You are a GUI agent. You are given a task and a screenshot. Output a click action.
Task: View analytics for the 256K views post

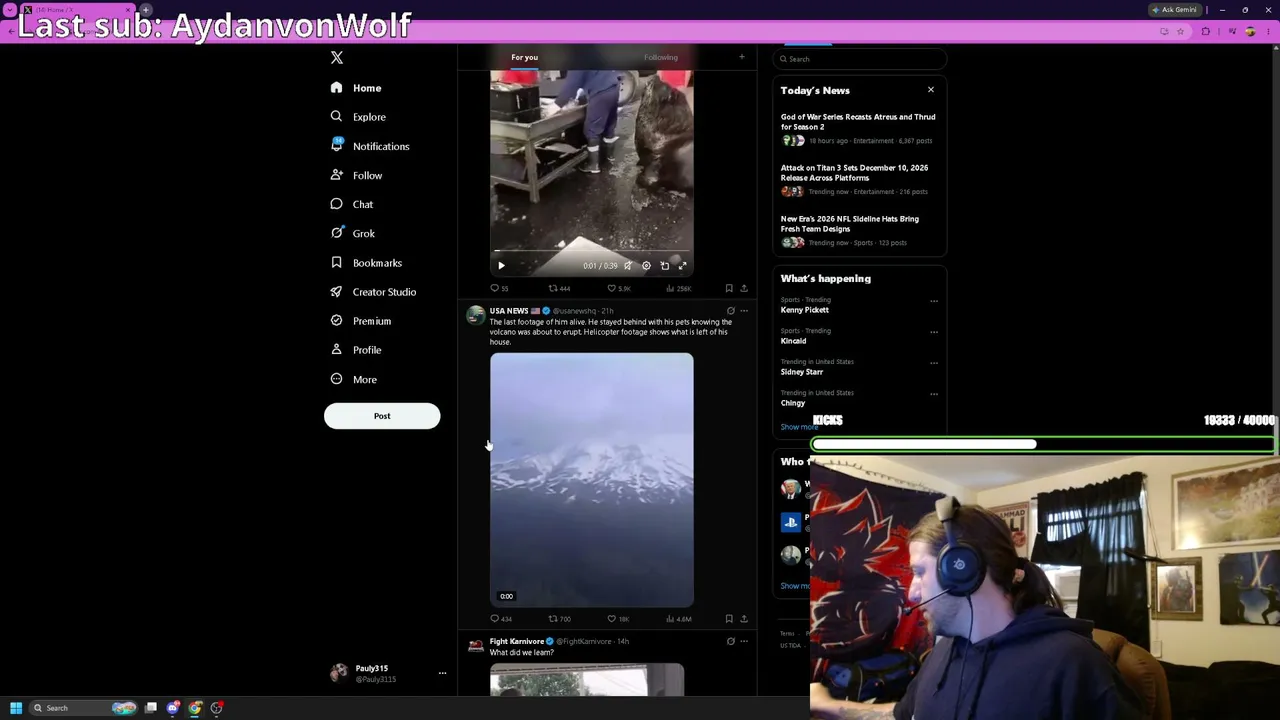tap(678, 289)
